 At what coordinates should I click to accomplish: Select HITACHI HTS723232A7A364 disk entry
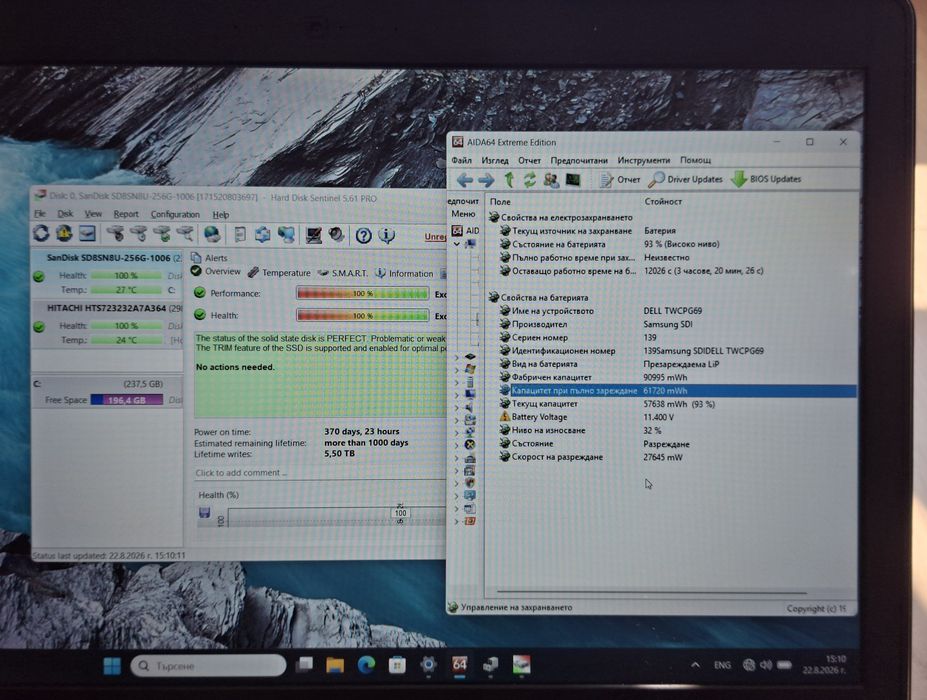pyautogui.click(x=107, y=308)
